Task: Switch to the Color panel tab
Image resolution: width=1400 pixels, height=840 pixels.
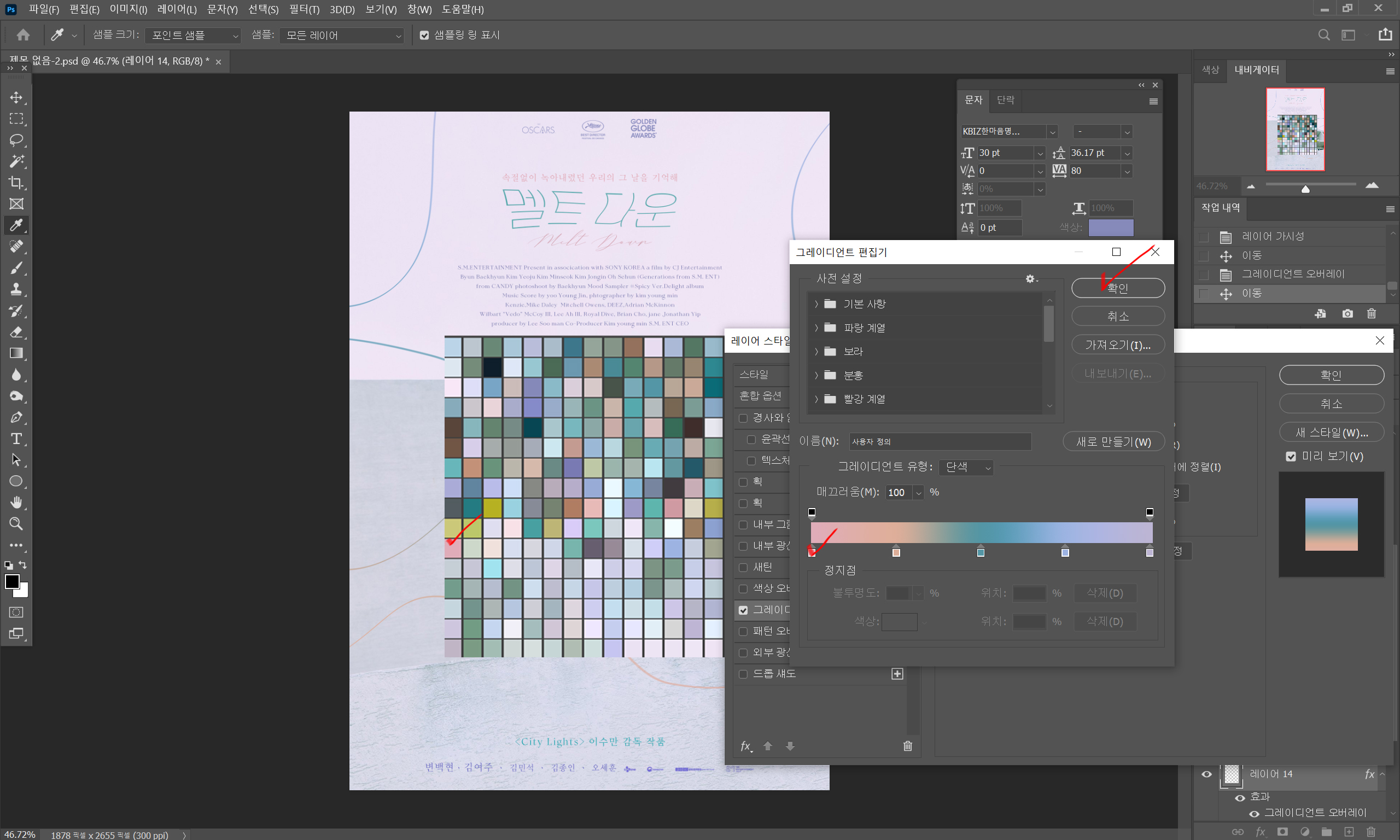Action: (1210, 69)
